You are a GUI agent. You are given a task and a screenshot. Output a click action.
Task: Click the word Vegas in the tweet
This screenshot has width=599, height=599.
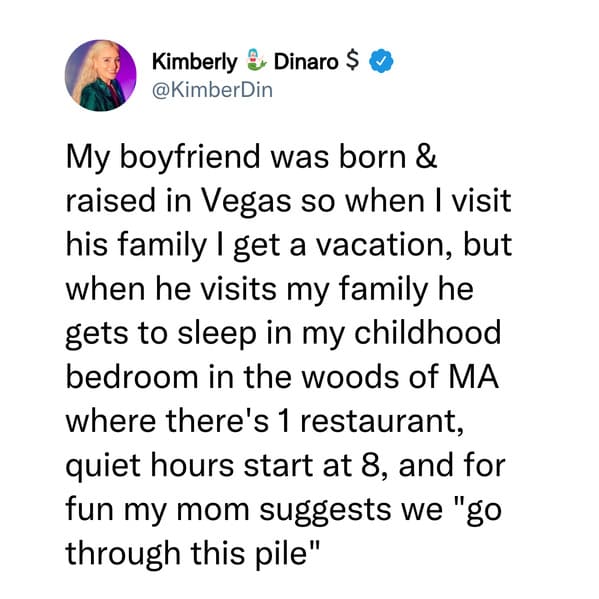[x=246, y=202]
